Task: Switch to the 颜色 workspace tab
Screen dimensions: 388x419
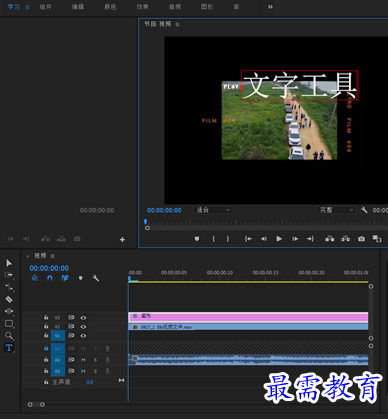Action: pos(110,7)
